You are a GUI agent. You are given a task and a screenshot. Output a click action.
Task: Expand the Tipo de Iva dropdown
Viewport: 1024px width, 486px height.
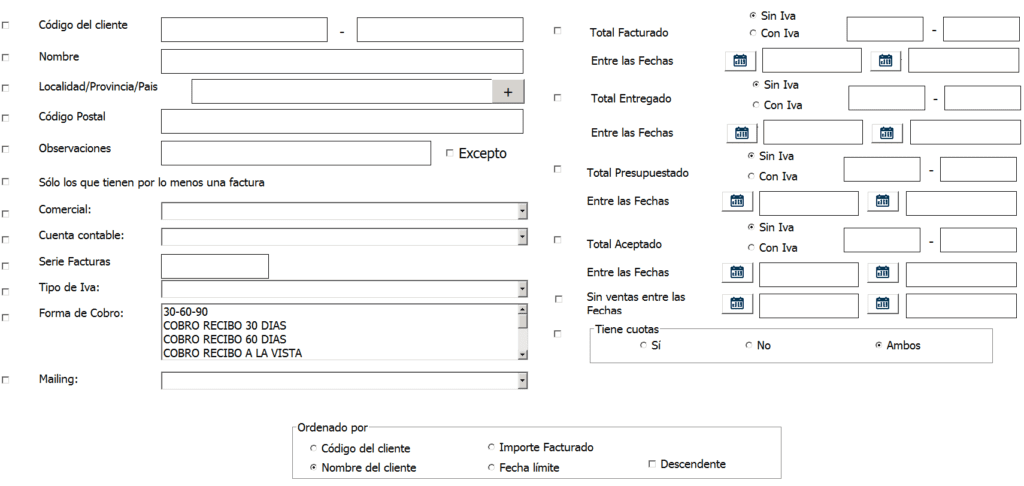tap(522, 289)
